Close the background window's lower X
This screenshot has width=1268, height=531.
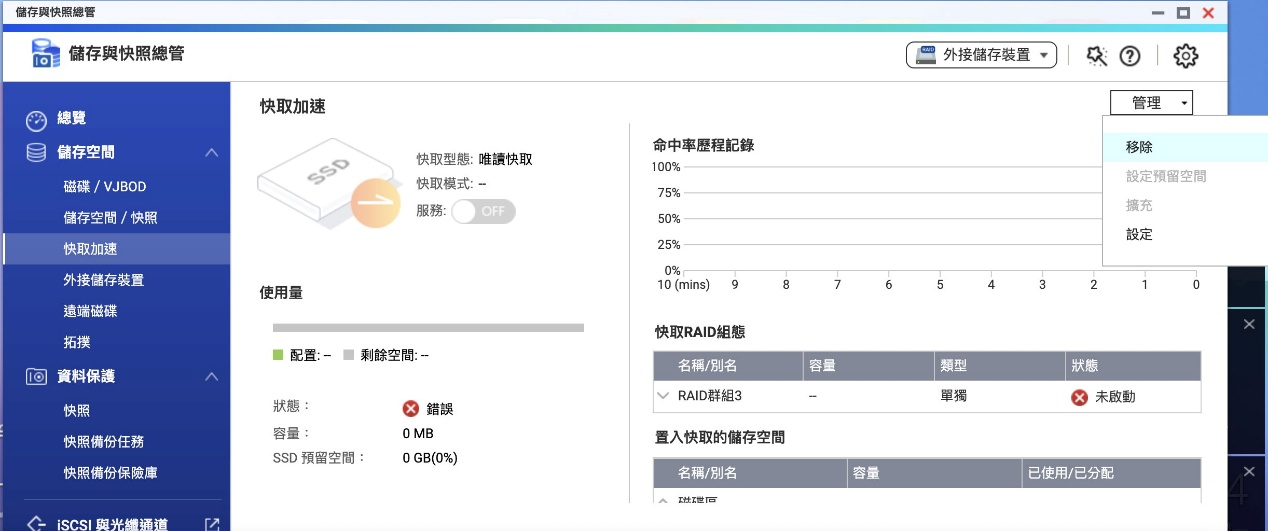click(x=1248, y=471)
